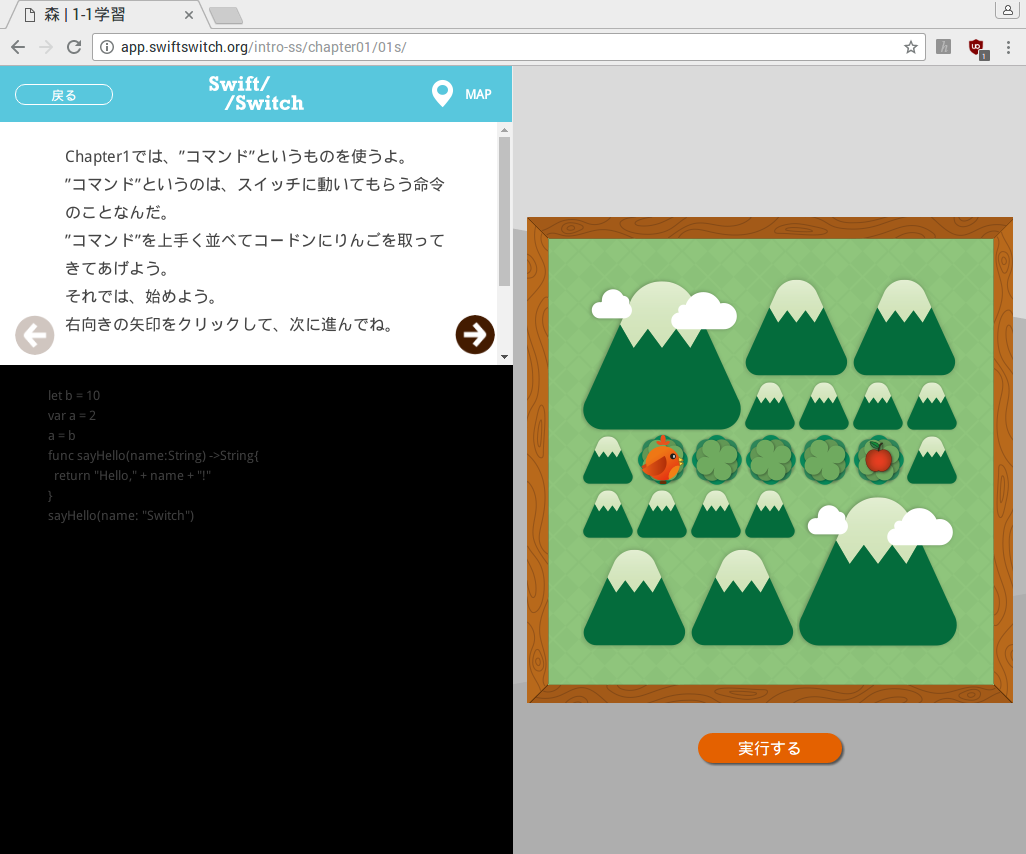Click the address bar URL field

[x=500, y=47]
